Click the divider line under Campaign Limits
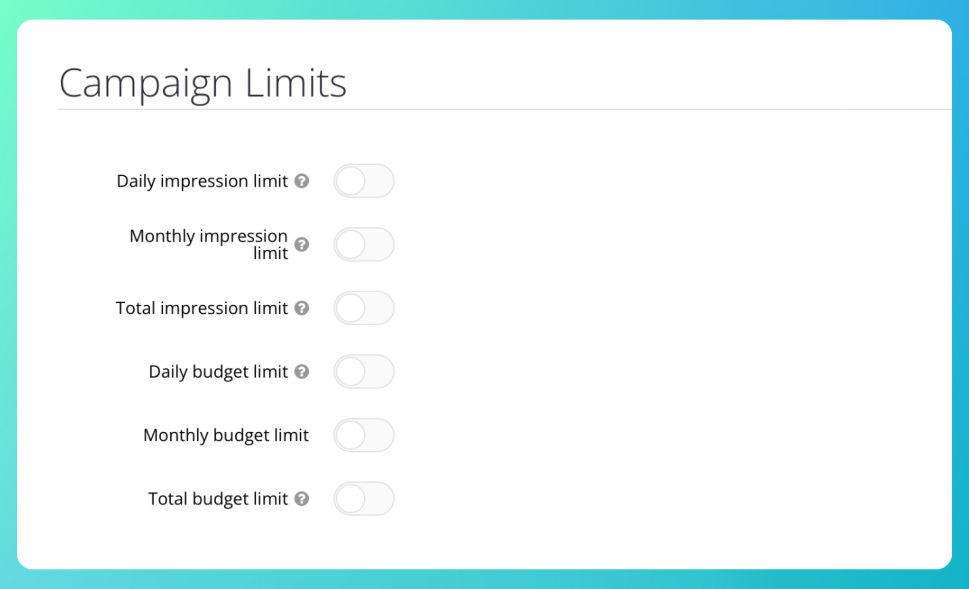Image resolution: width=969 pixels, height=589 pixels. coord(505,109)
